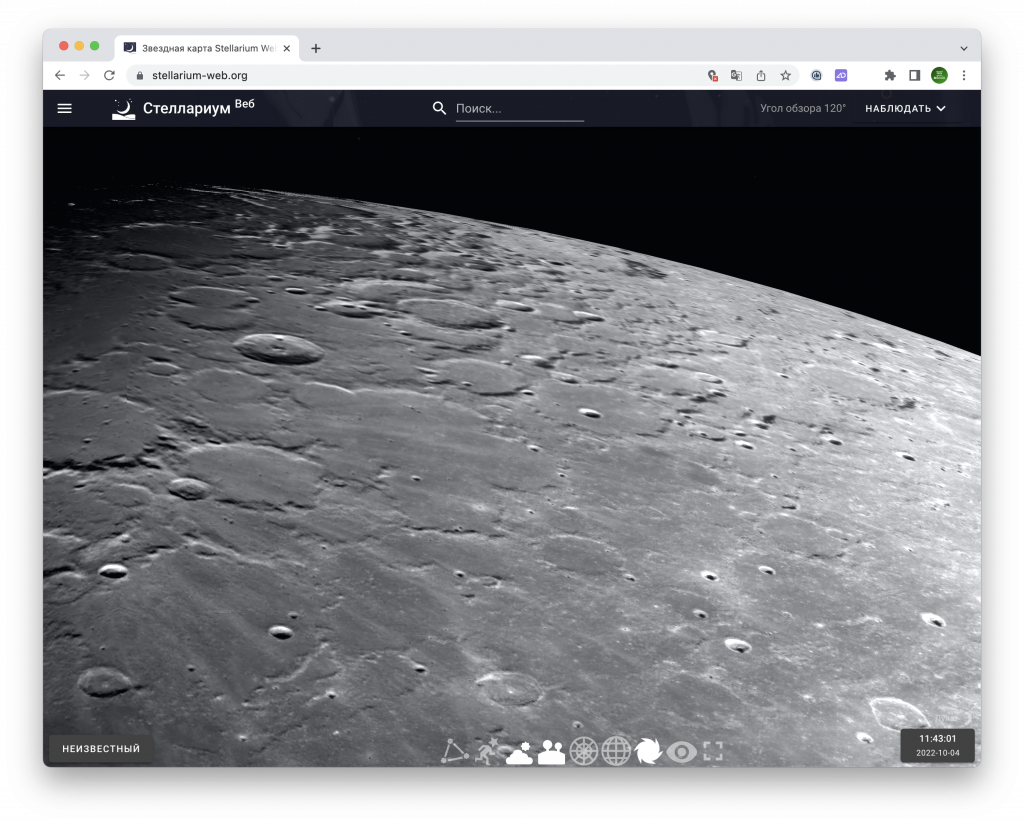Open a new browser tab
Viewport: 1024px width, 824px height.
click(x=316, y=48)
